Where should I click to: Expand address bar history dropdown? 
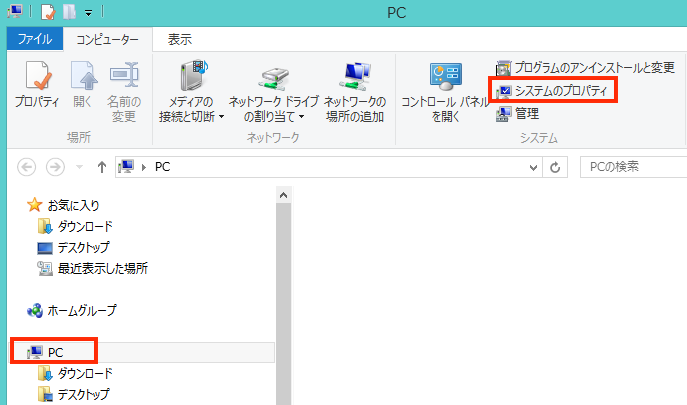(533, 167)
